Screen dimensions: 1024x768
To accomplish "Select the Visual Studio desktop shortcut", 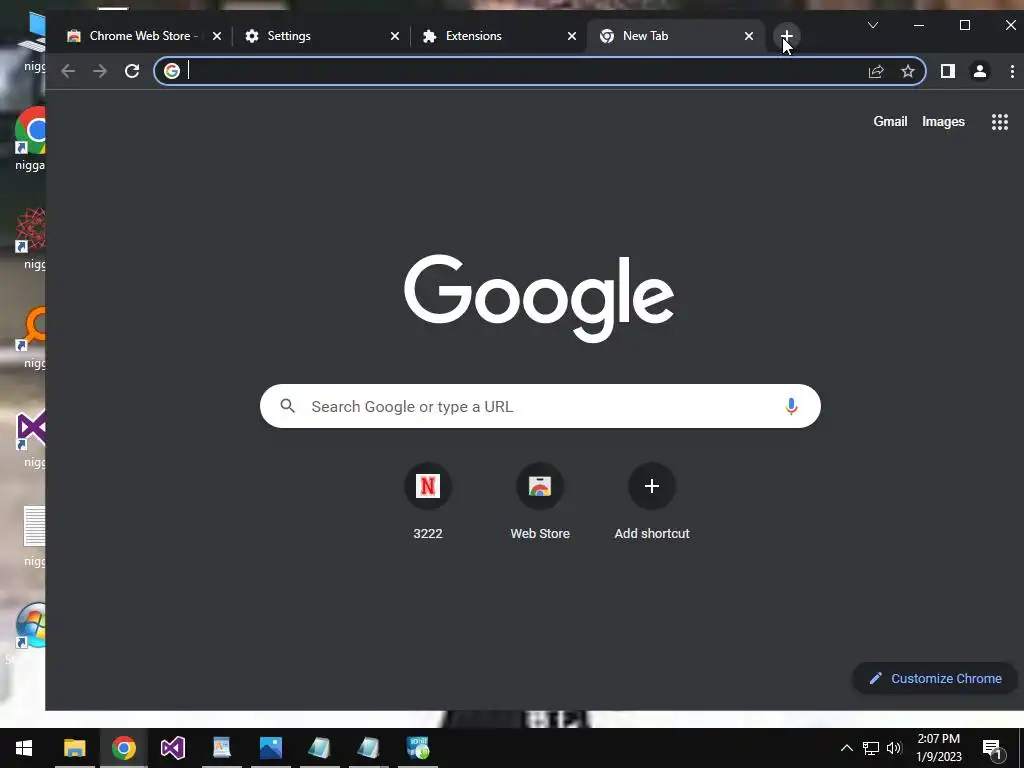I will pos(31,437).
